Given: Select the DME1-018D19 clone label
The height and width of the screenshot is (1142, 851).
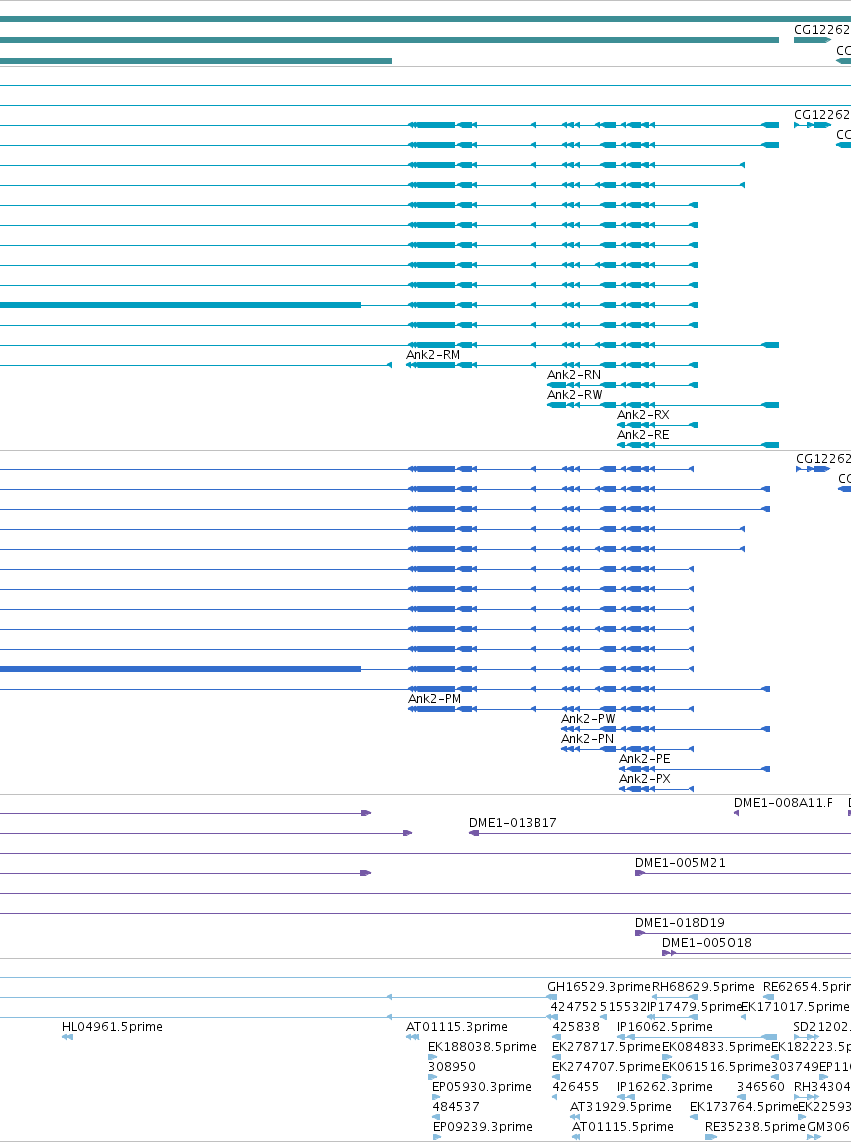Looking at the screenshot, I should tap(680, 922).
